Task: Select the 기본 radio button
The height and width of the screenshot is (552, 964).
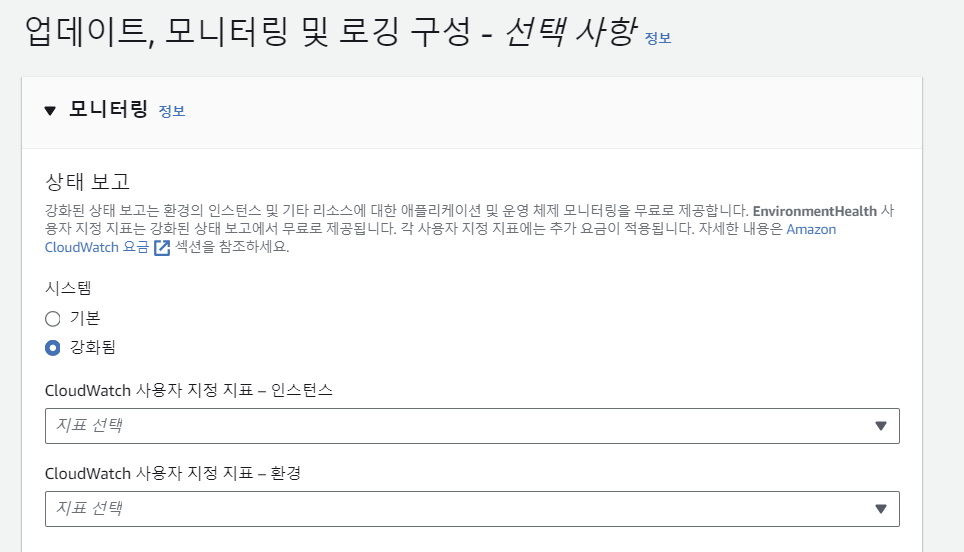Action: (x=53, y=318)
